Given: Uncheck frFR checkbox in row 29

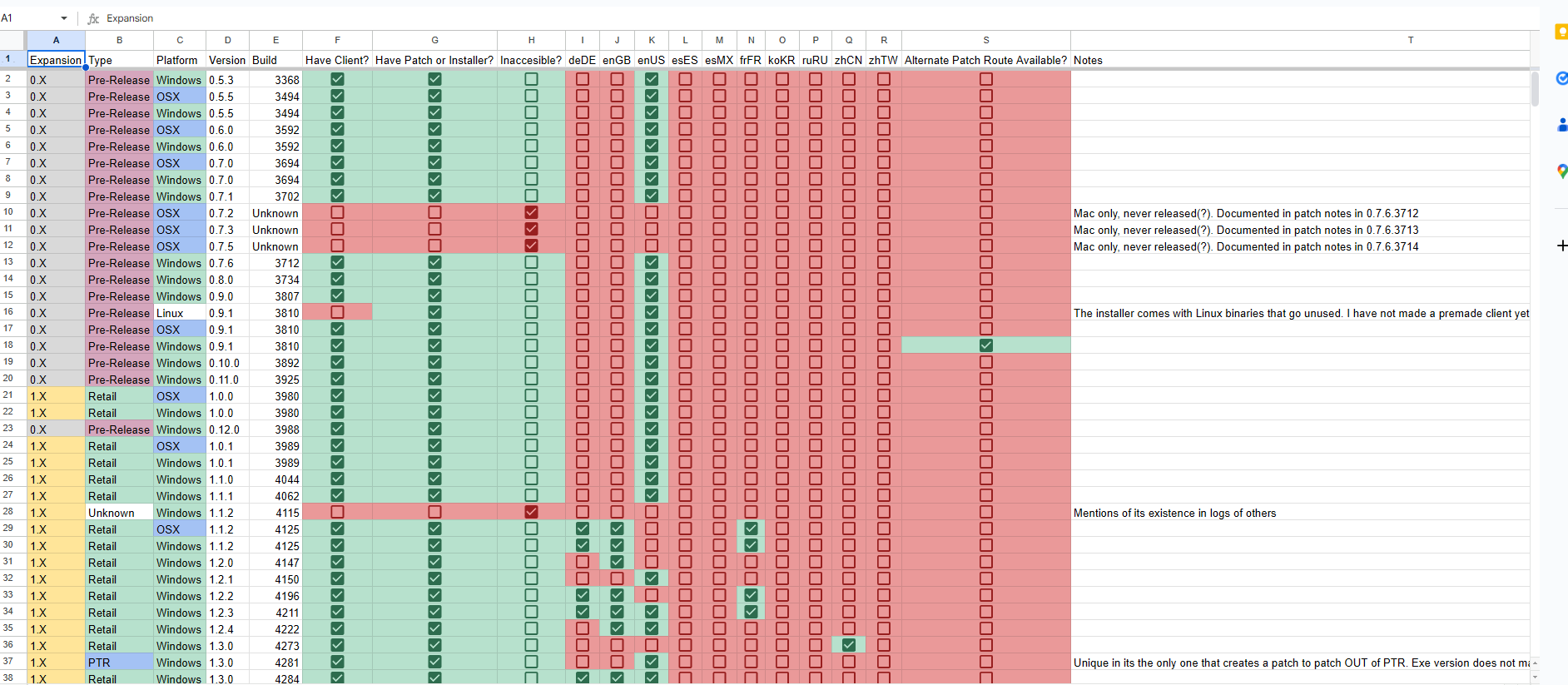Looking at the screenshot, I should pyautogui.click(x=751, y=529).
